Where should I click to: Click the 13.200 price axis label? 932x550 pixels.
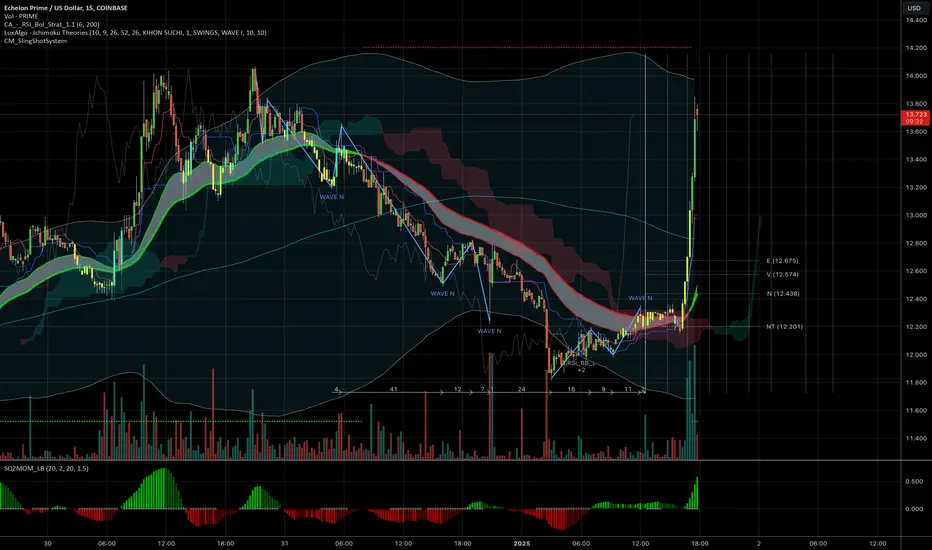916,187
